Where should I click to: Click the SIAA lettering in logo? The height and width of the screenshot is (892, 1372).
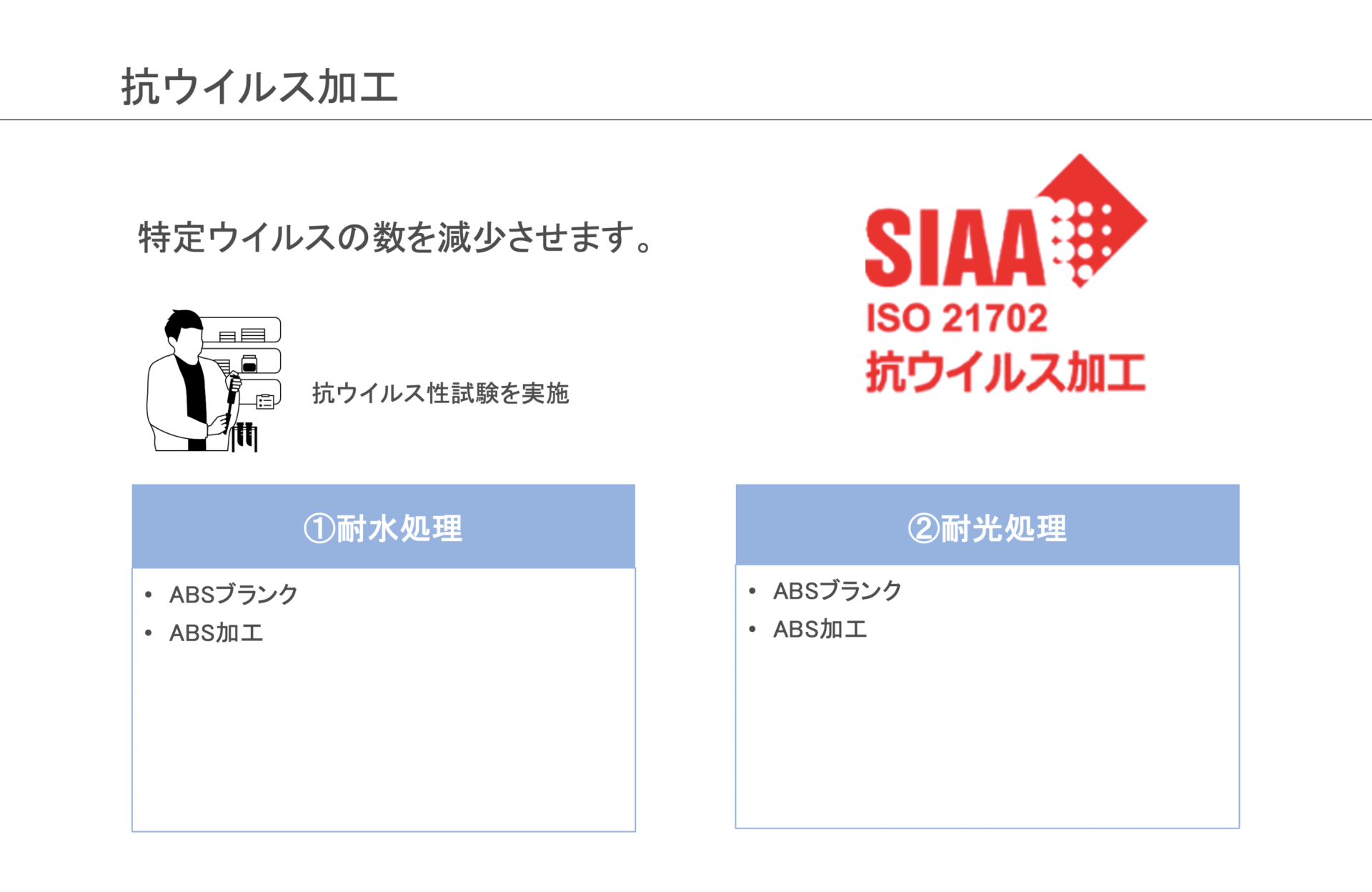[955, 247]
